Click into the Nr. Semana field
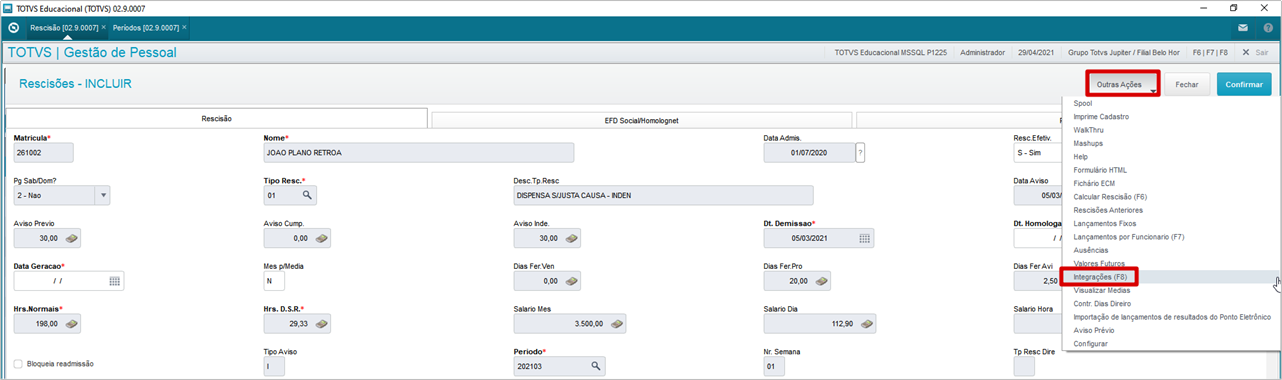Viewport: 1282px width, 380px height. (774, 367)
